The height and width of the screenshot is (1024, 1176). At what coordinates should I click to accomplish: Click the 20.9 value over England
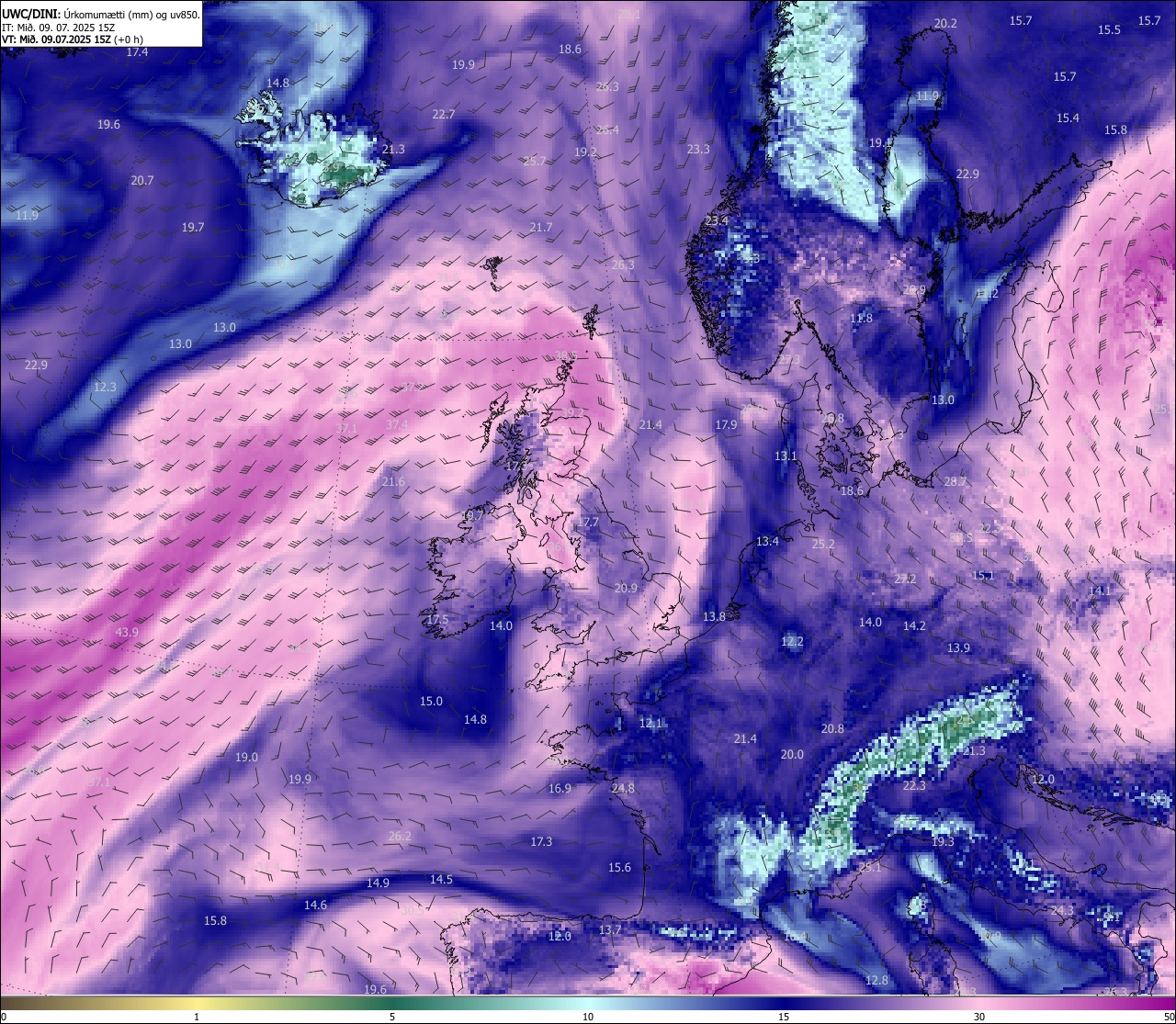point(626,589)
